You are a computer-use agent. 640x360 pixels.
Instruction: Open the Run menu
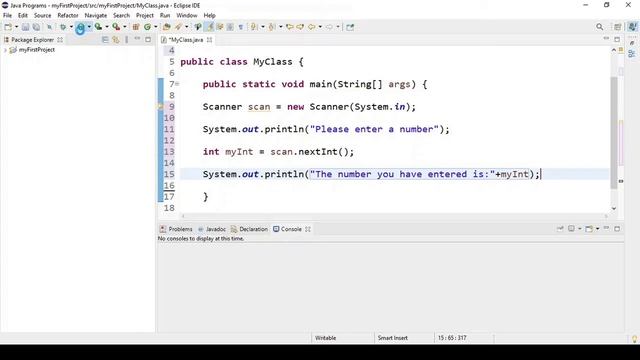(x=165, y=16)
